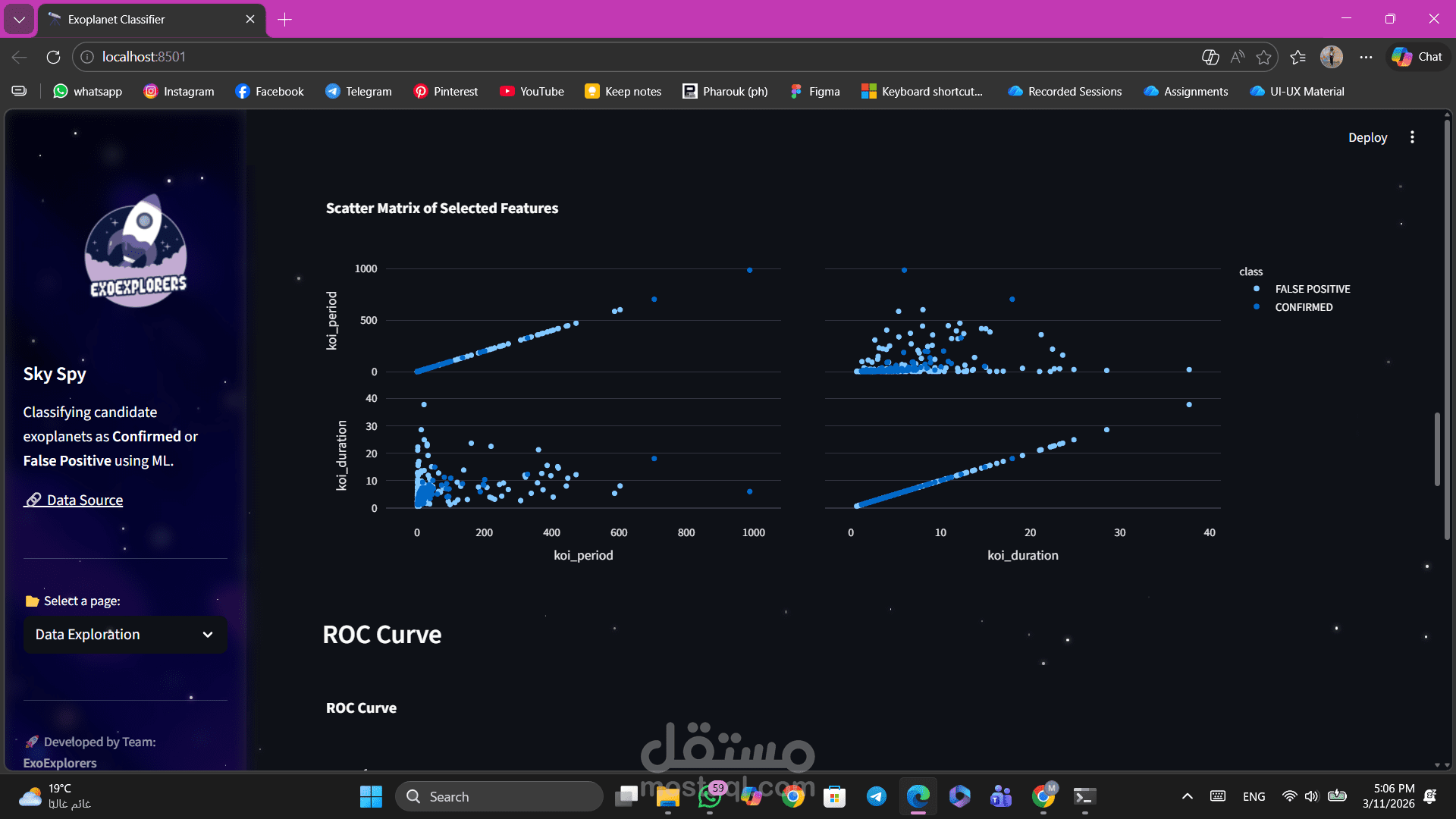Image resolution: width=1456 pixels, height=819 pixels.
Task: Expand the Data Exploration page selector
Action: [125, 635]
